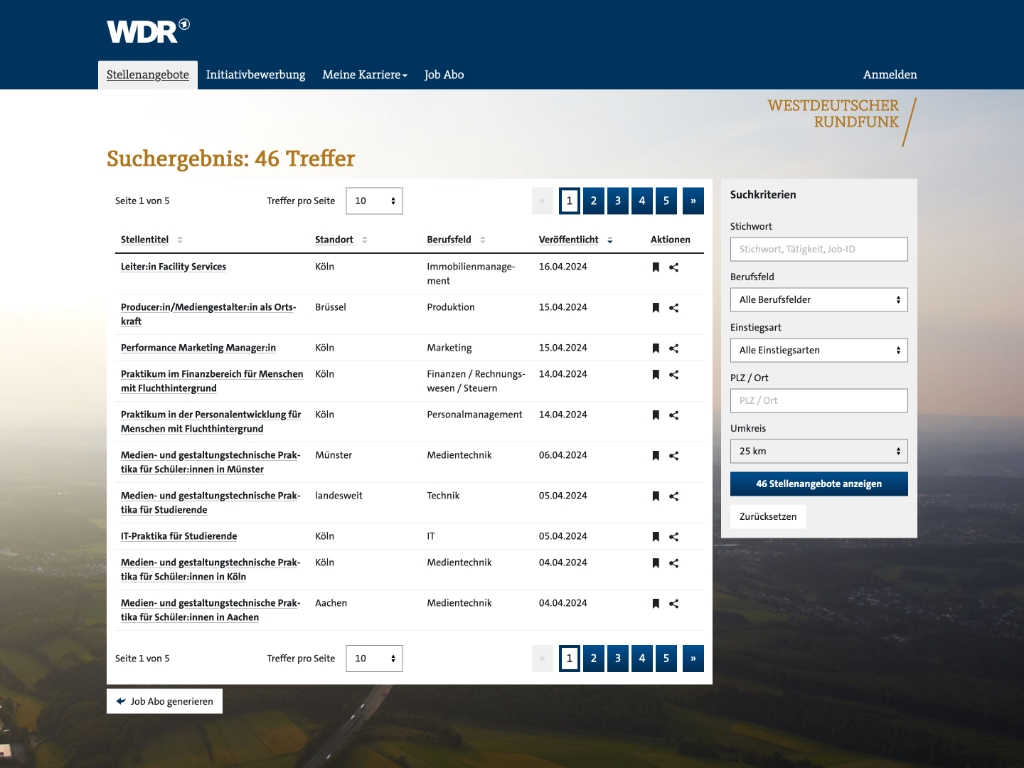The image size is (1024, 768).
Task: Switch to the Initiativbewerbung tab
Action: [255, 74]
